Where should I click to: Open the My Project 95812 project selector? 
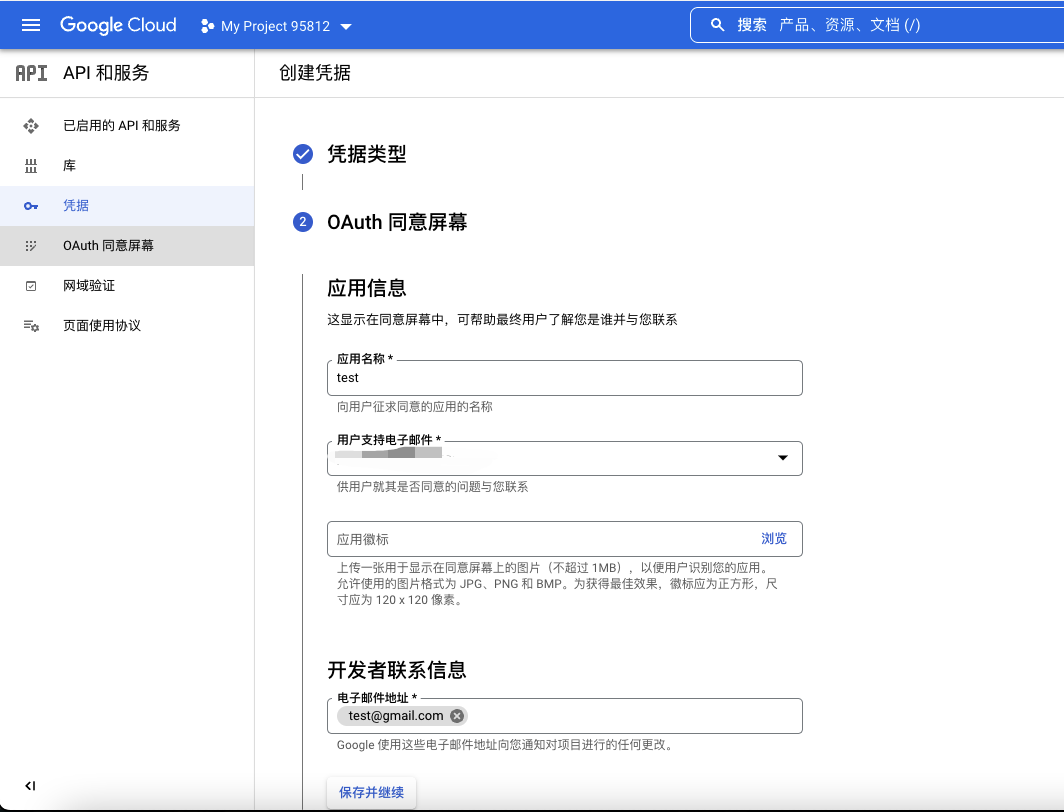tap(277, 26)
